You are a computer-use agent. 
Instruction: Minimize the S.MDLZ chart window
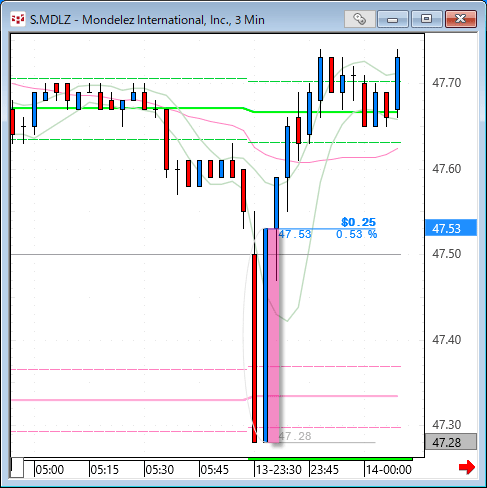point(393,19)
